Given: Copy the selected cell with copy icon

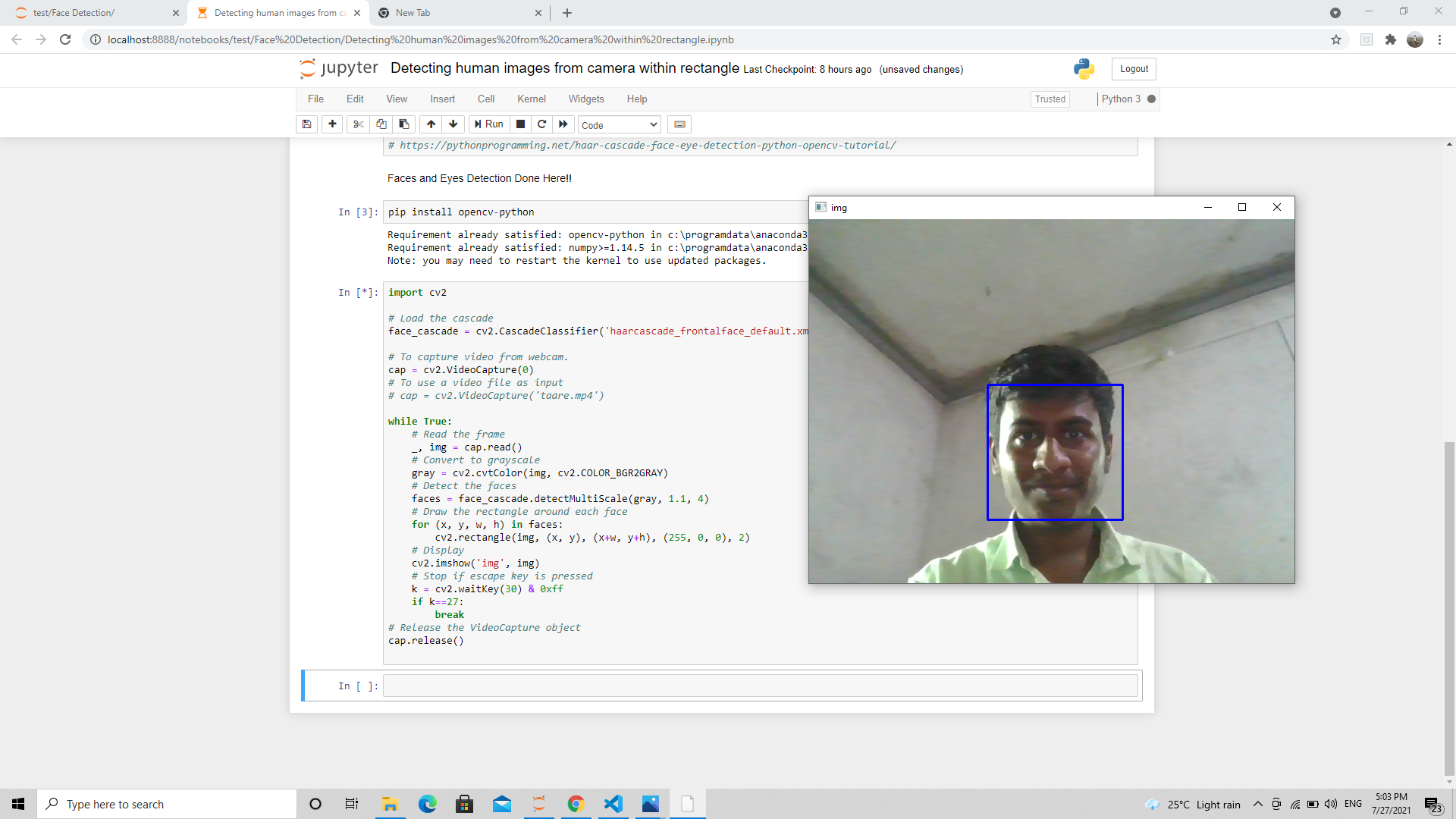Looking at the screenshot, I should (381, 124).
